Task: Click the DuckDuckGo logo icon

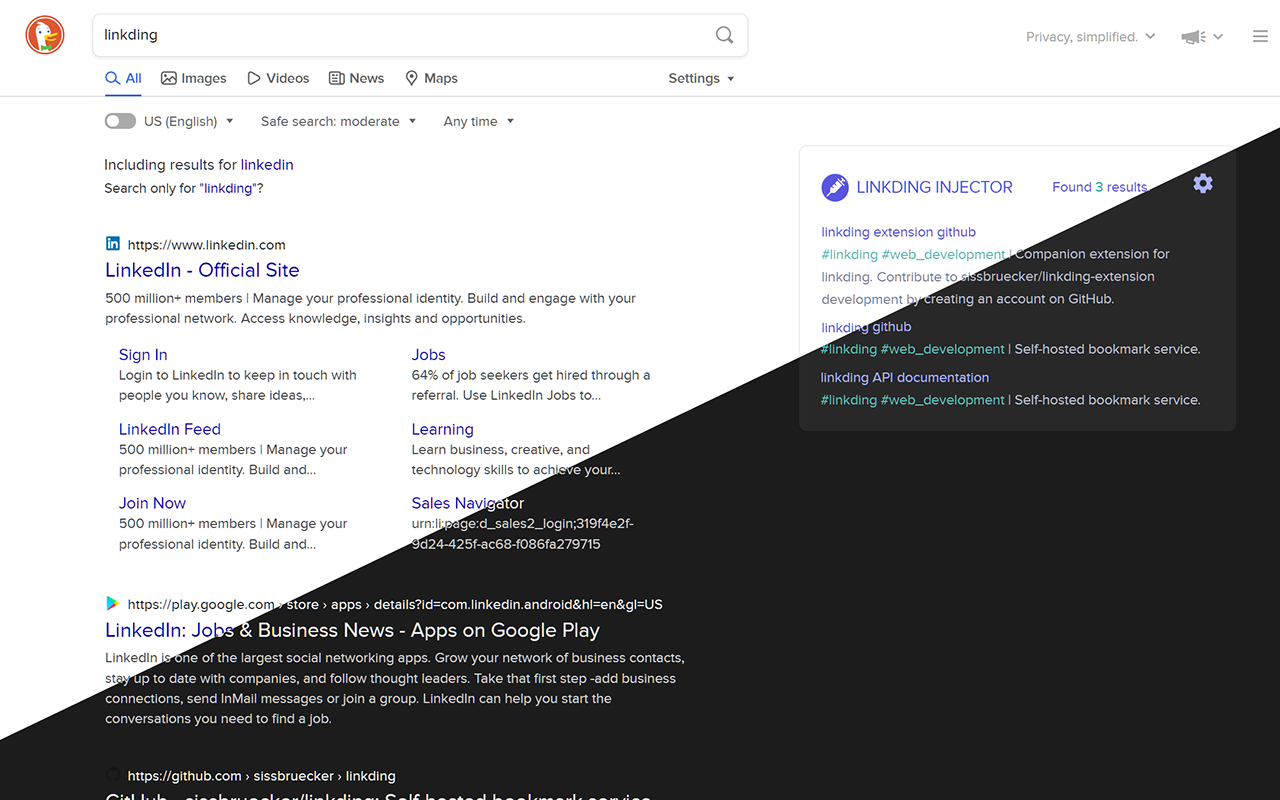Action: point(44,34)
